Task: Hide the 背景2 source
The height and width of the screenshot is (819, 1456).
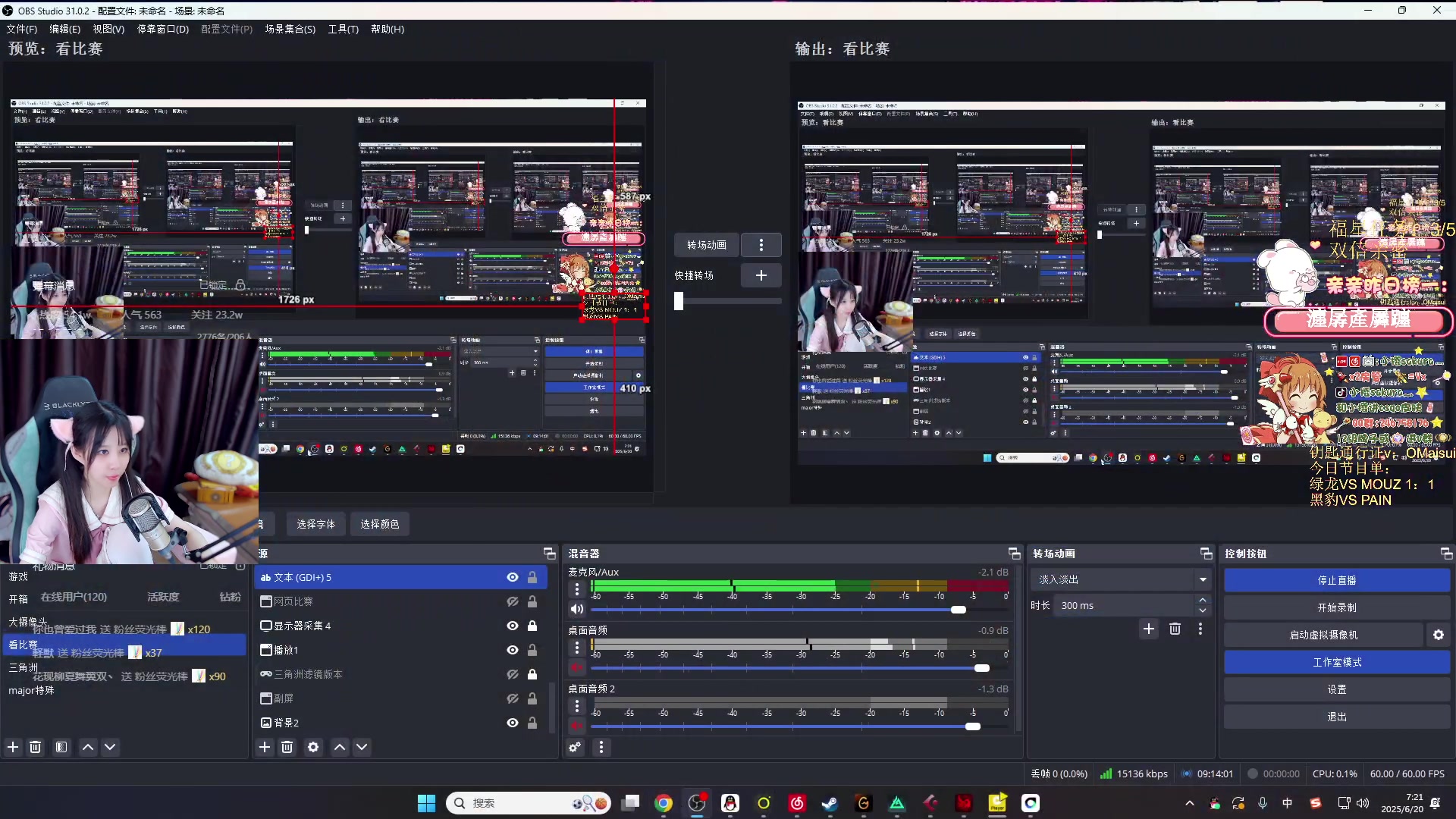Action: tap(513, 723)
